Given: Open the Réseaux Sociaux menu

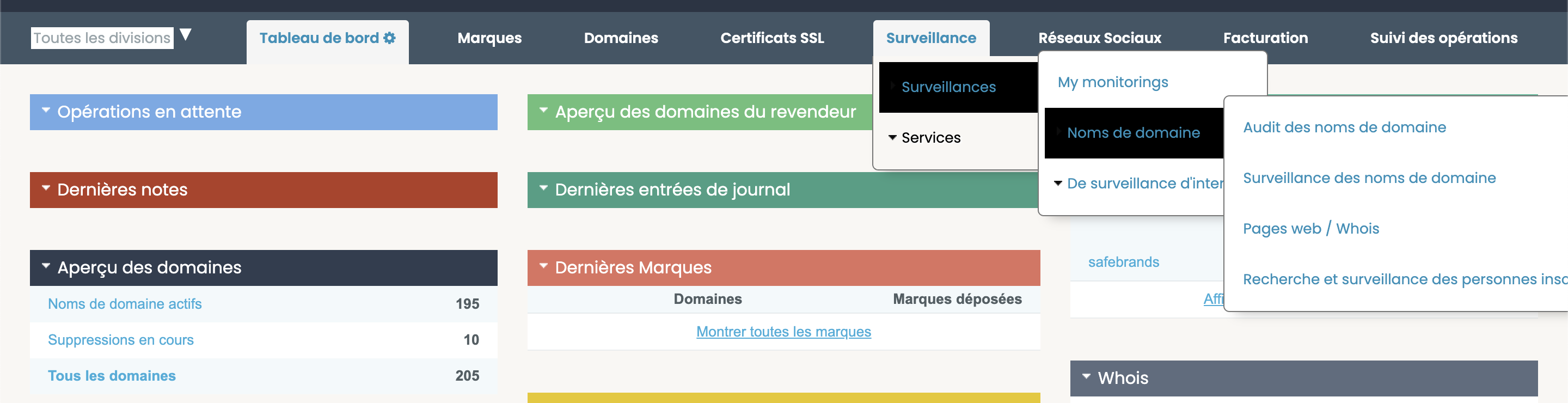Looking at the screenshot, I should click(x=1099, y=38).
